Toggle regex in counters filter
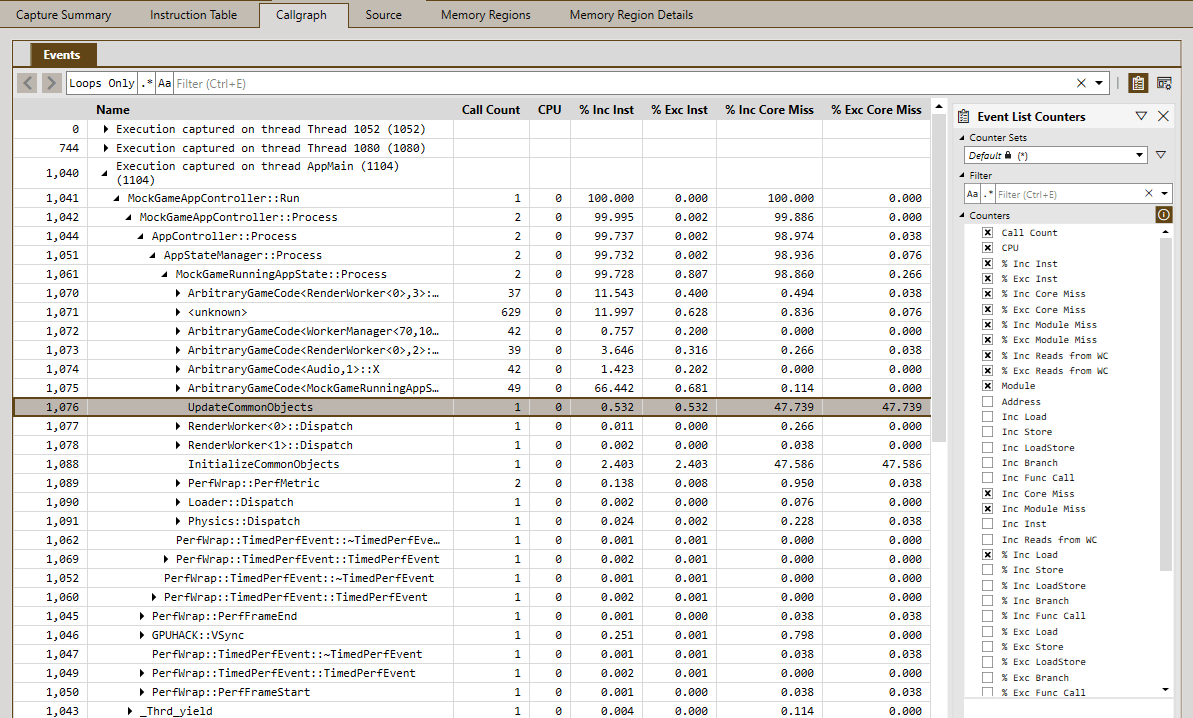The image size is (1193, 718). [988, 194]
